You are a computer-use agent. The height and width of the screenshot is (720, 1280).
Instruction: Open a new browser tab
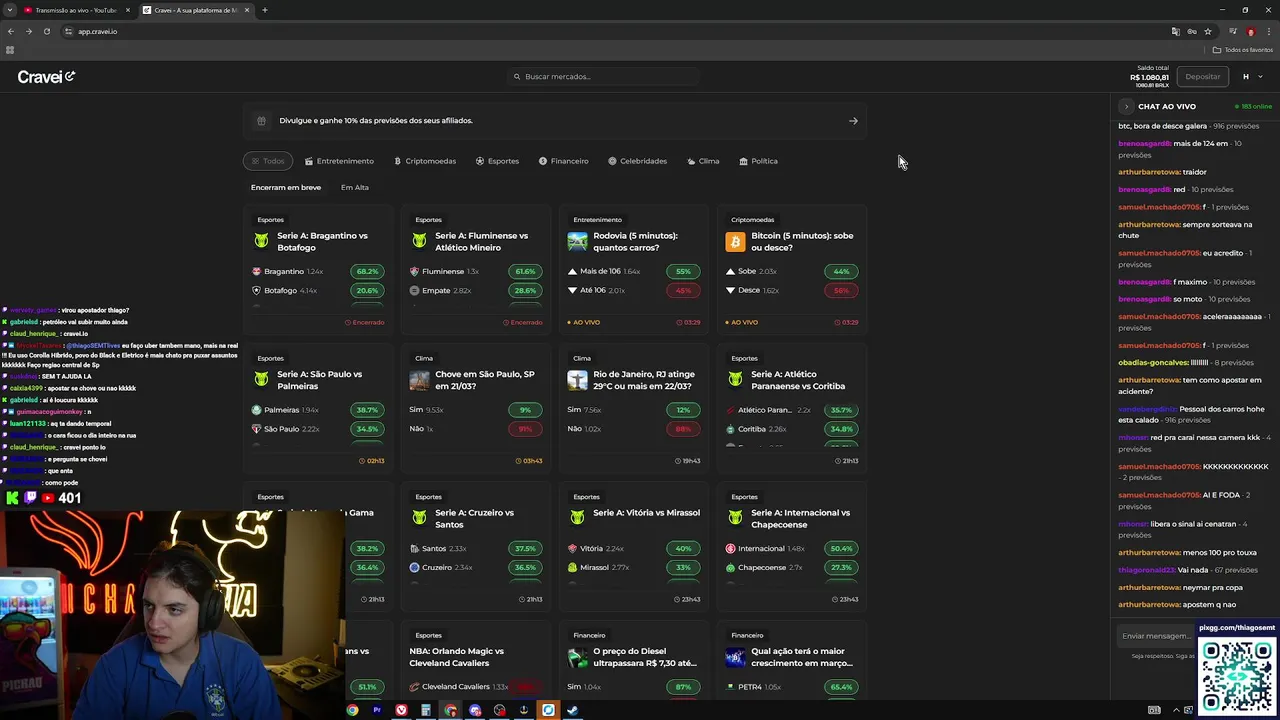tap(264, 10)
